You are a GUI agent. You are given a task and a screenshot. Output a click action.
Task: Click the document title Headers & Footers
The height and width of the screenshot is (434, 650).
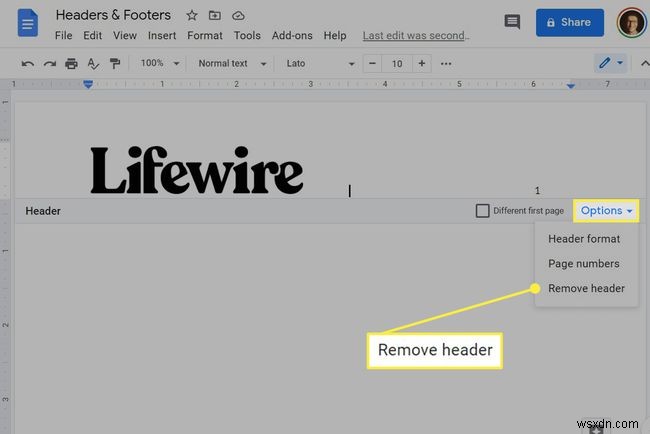(x=113, y=15)
